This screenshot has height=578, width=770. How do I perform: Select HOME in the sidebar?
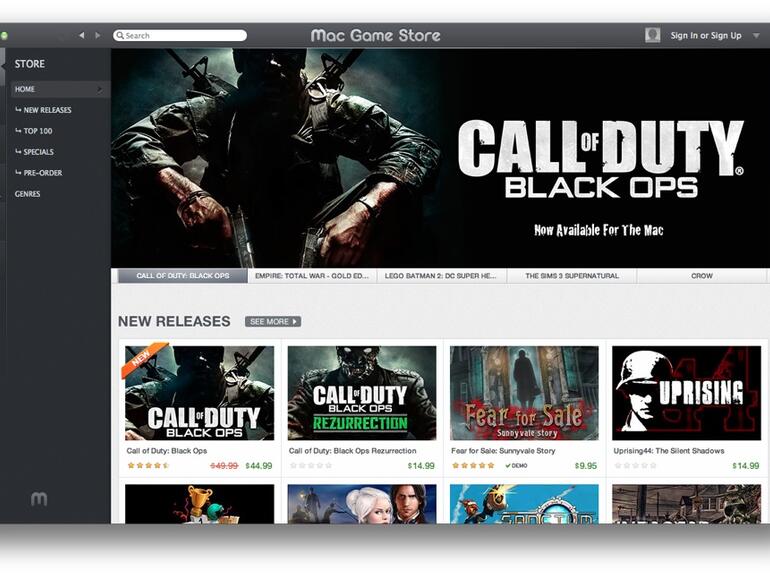(x=58, y=89)
